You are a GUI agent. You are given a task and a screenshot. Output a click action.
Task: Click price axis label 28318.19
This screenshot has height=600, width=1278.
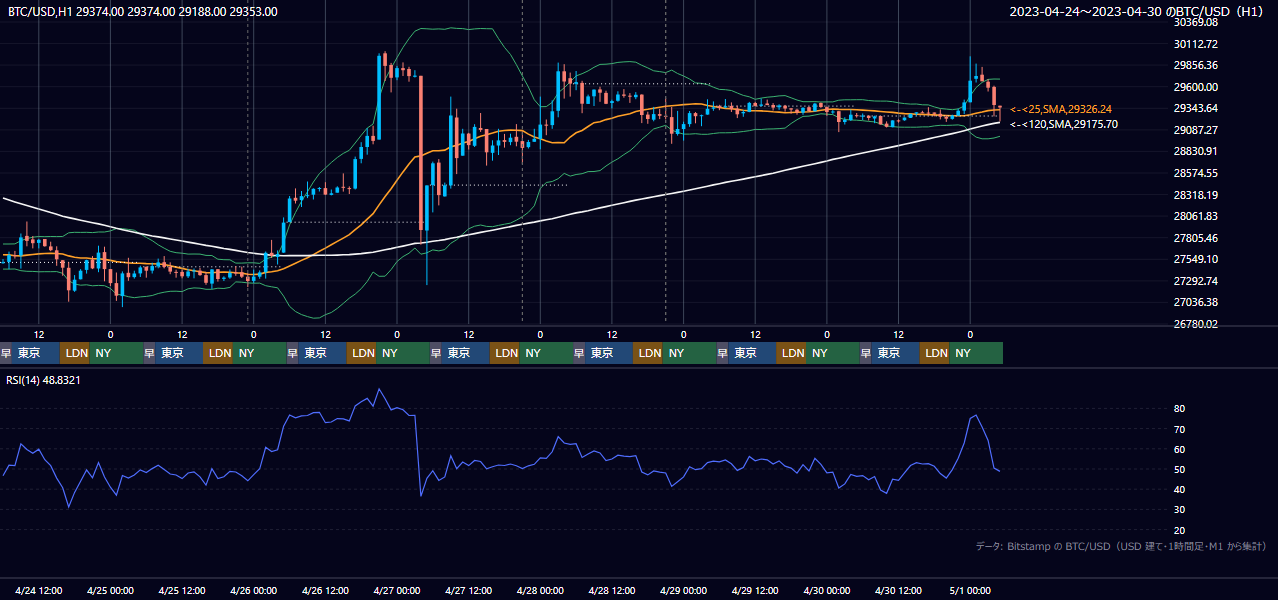tap(1196, 195)
